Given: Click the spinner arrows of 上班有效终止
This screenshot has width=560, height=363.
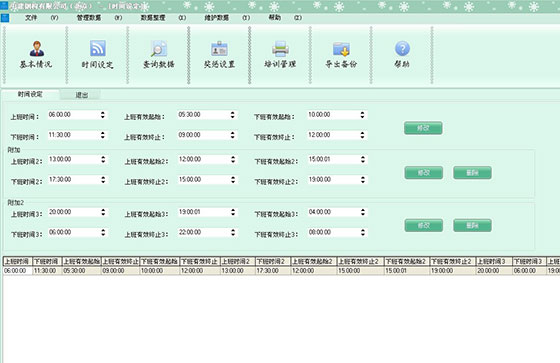Looking at the screenshot, I should click(232, 135).
